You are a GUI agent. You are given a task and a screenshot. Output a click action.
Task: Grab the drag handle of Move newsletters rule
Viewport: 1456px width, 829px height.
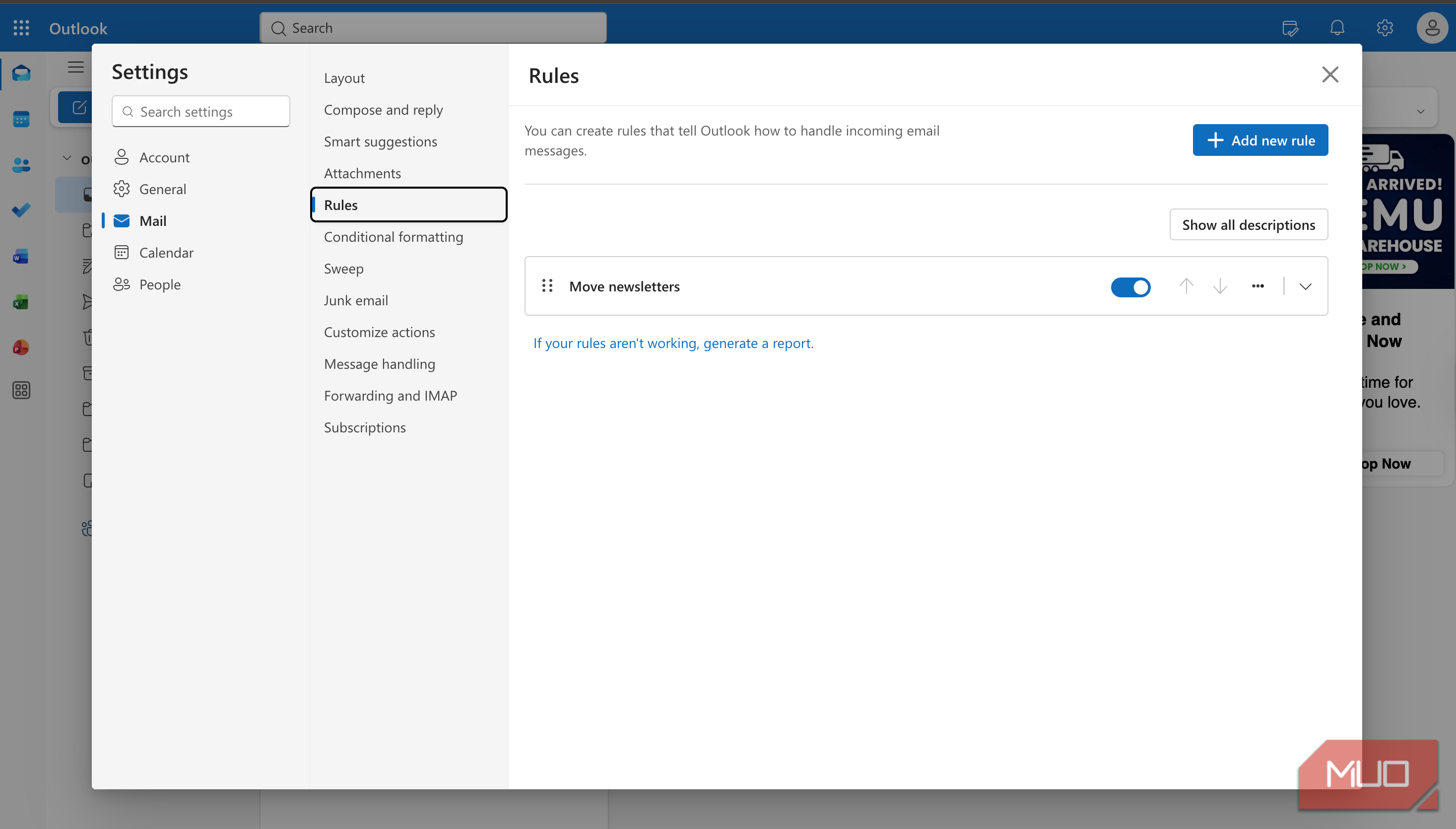[x=547, y=286]
